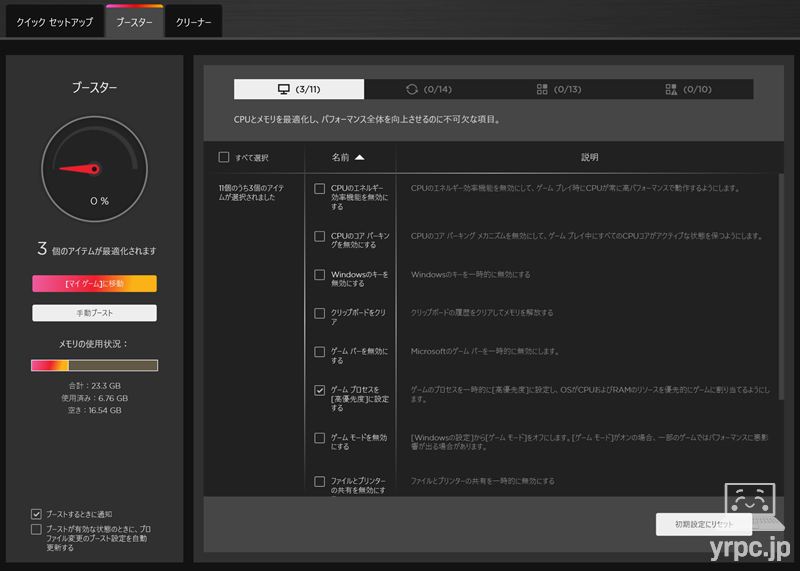Enable auto-update boost settings on profile change
Viewport: 800px width, 571px height.
tap(36, 529)
